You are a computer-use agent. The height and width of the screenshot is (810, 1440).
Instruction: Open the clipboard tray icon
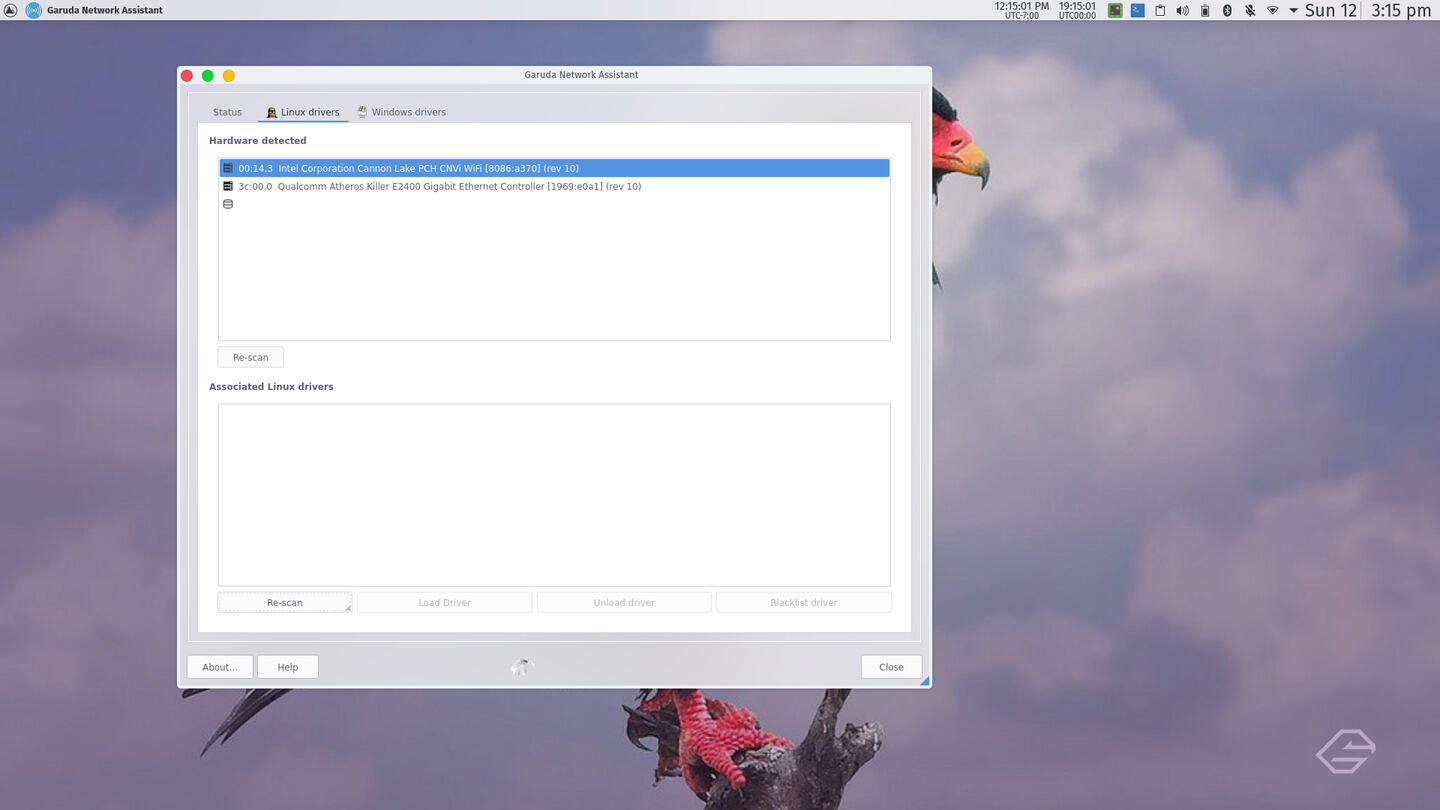click(1160, 10)
